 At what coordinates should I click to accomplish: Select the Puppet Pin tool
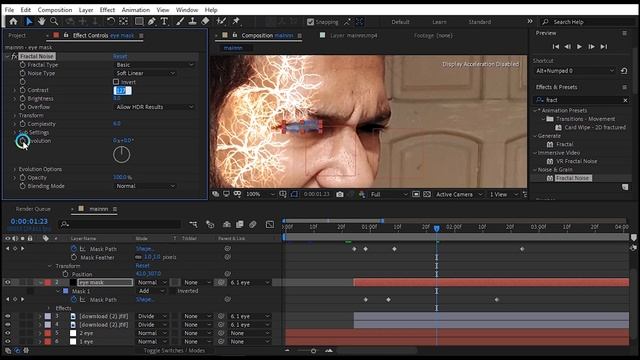click(236, 22)
